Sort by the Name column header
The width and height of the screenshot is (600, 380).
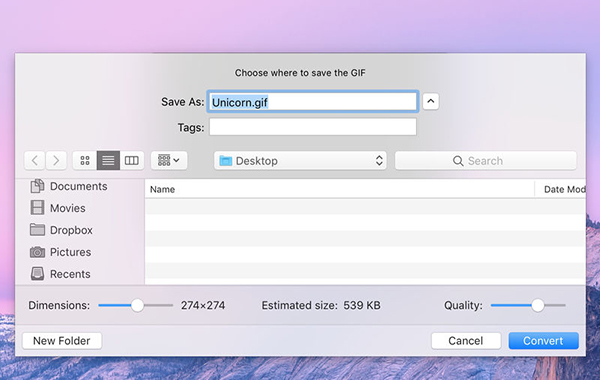coord(339,189)
